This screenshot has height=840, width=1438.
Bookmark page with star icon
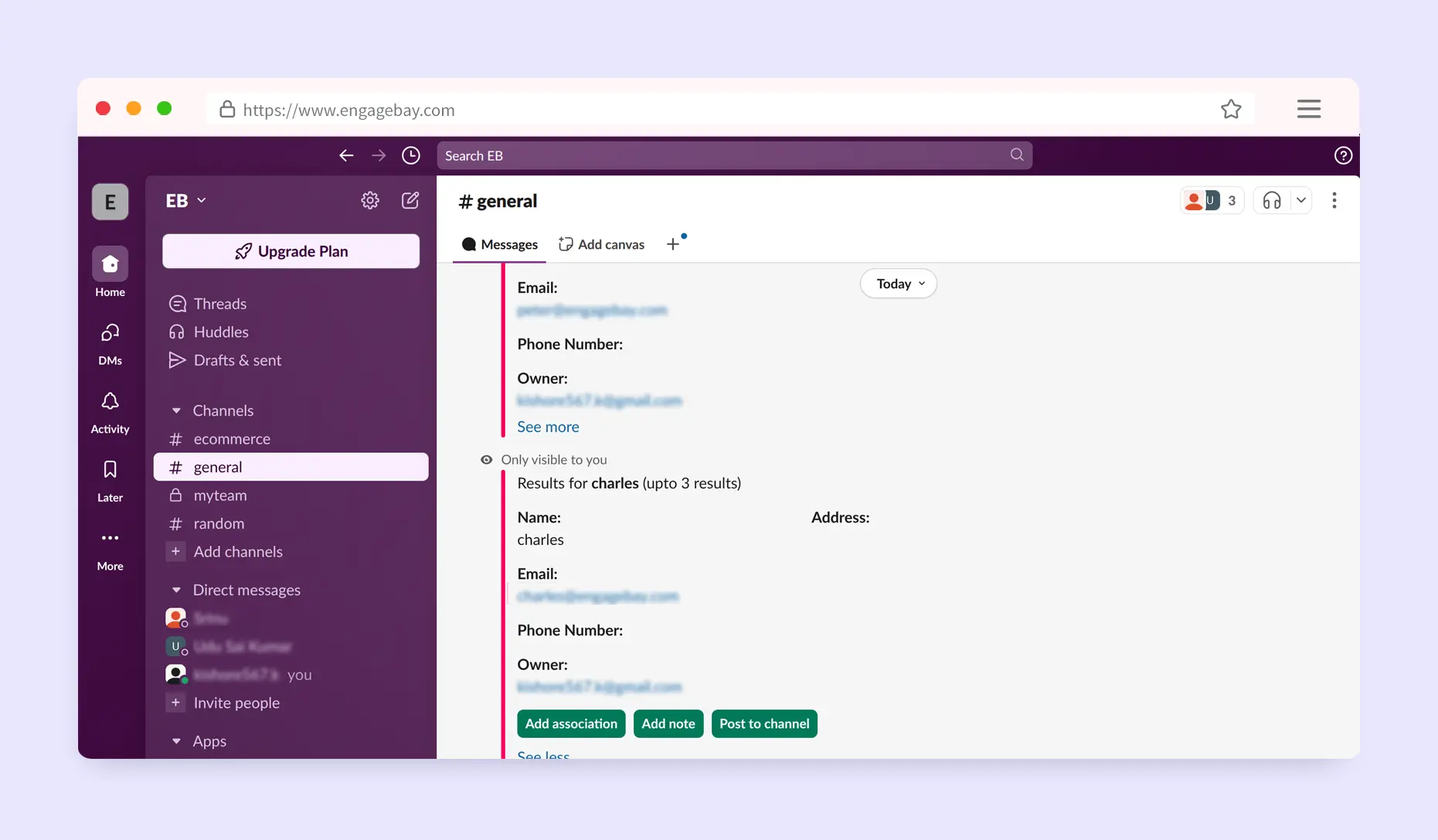(1231, 110)
